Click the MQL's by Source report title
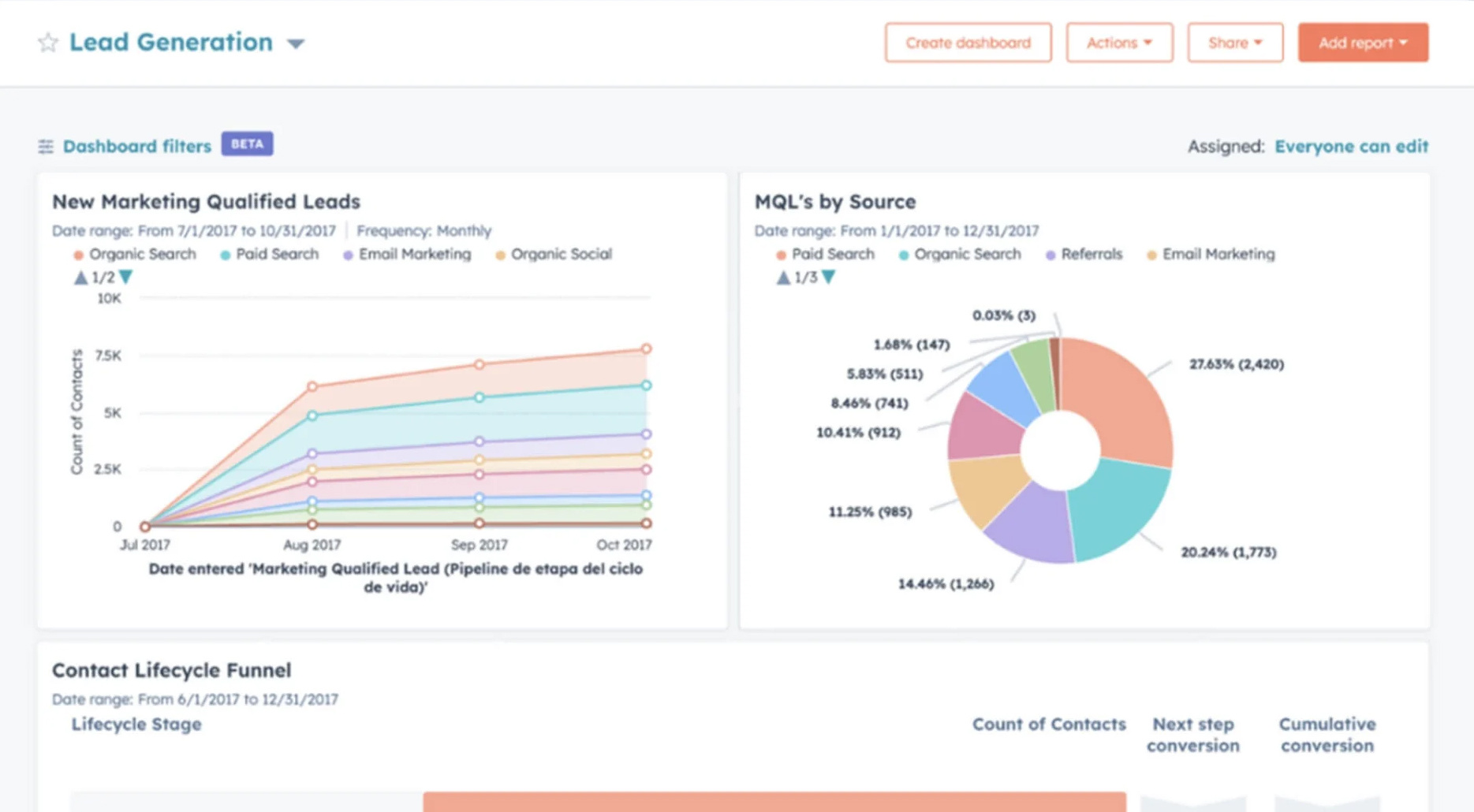The image size is (1474, 812). [835, 202]
